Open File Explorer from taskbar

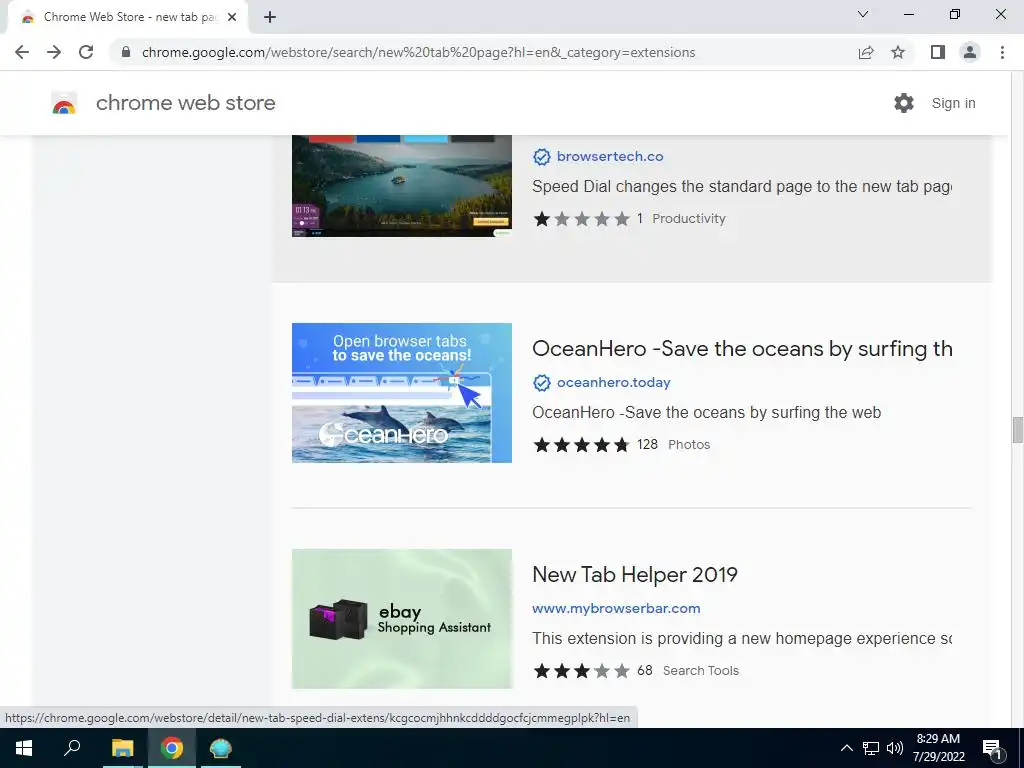point(122,748)
